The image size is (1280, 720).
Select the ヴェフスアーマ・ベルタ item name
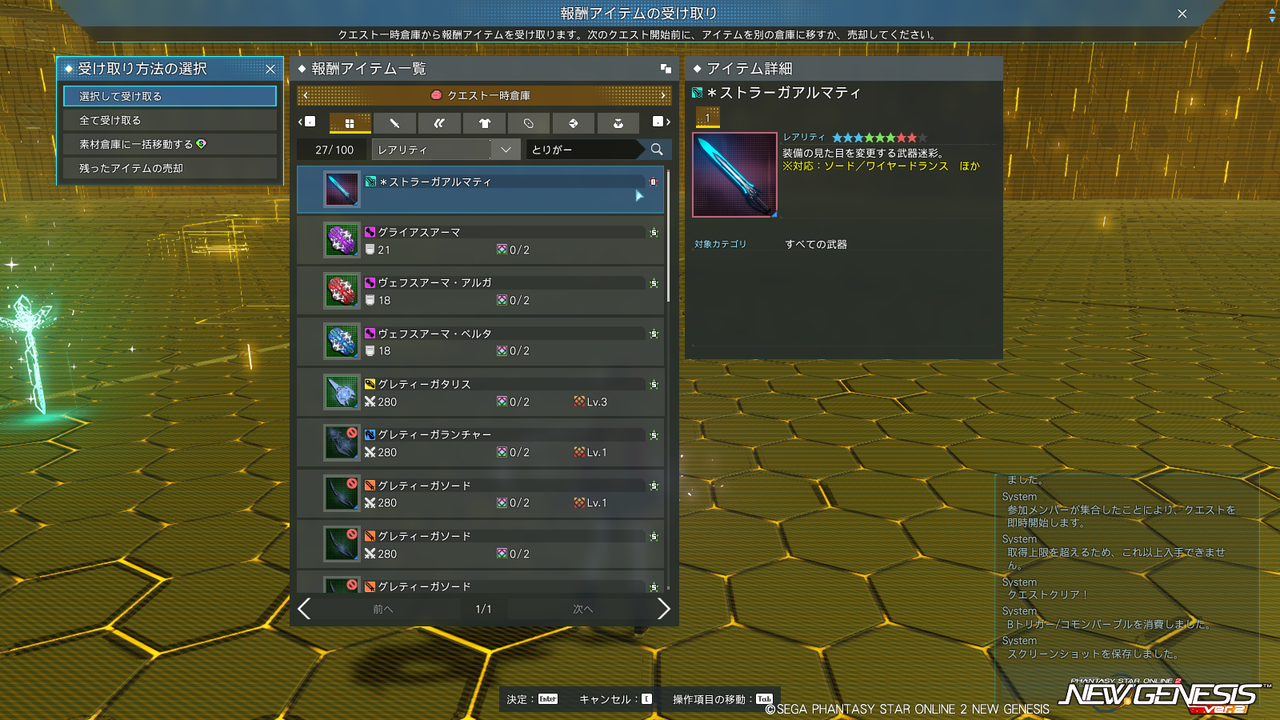[434, 334]
